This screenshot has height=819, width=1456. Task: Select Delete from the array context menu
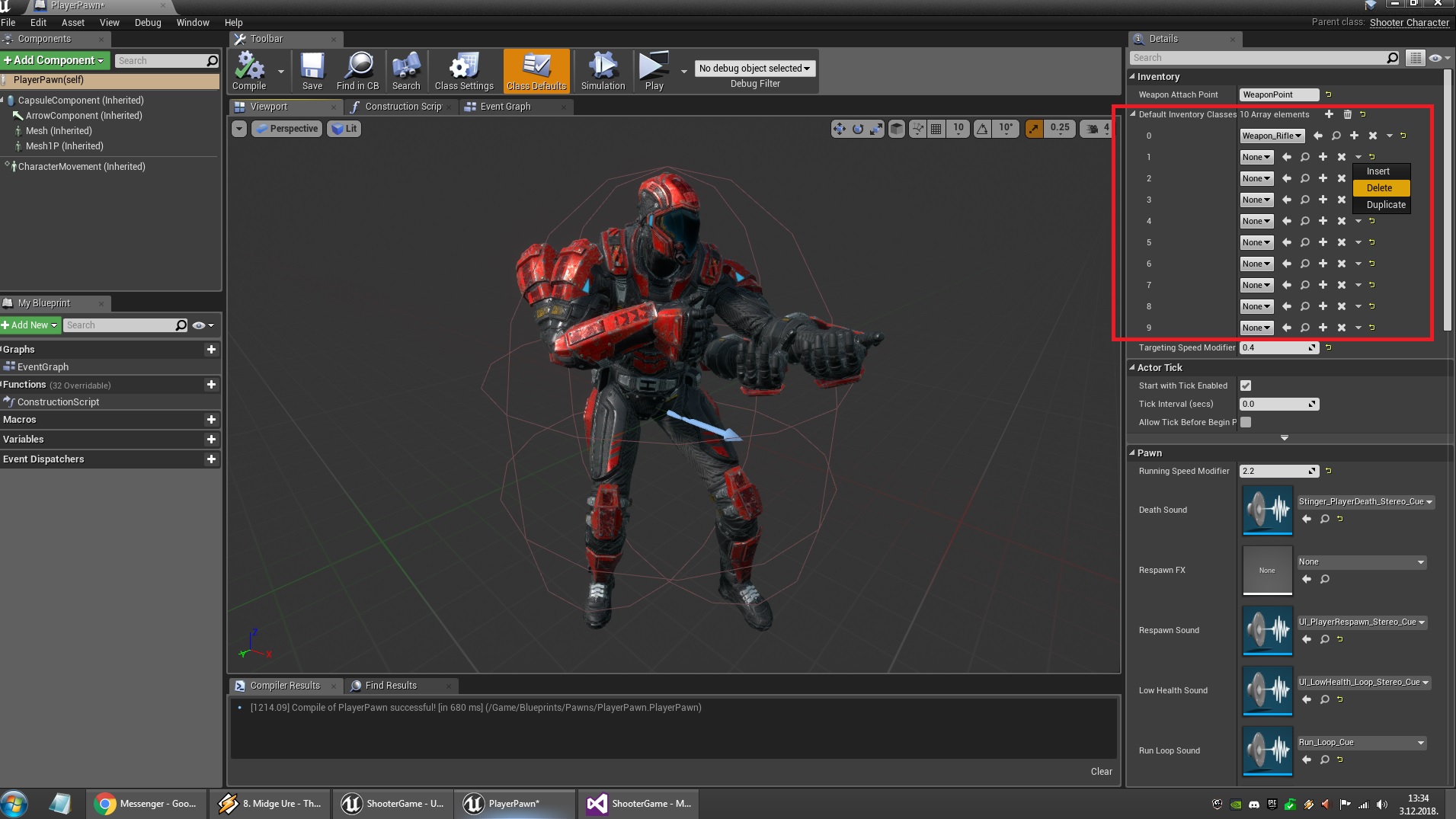tap(1380, 188)
